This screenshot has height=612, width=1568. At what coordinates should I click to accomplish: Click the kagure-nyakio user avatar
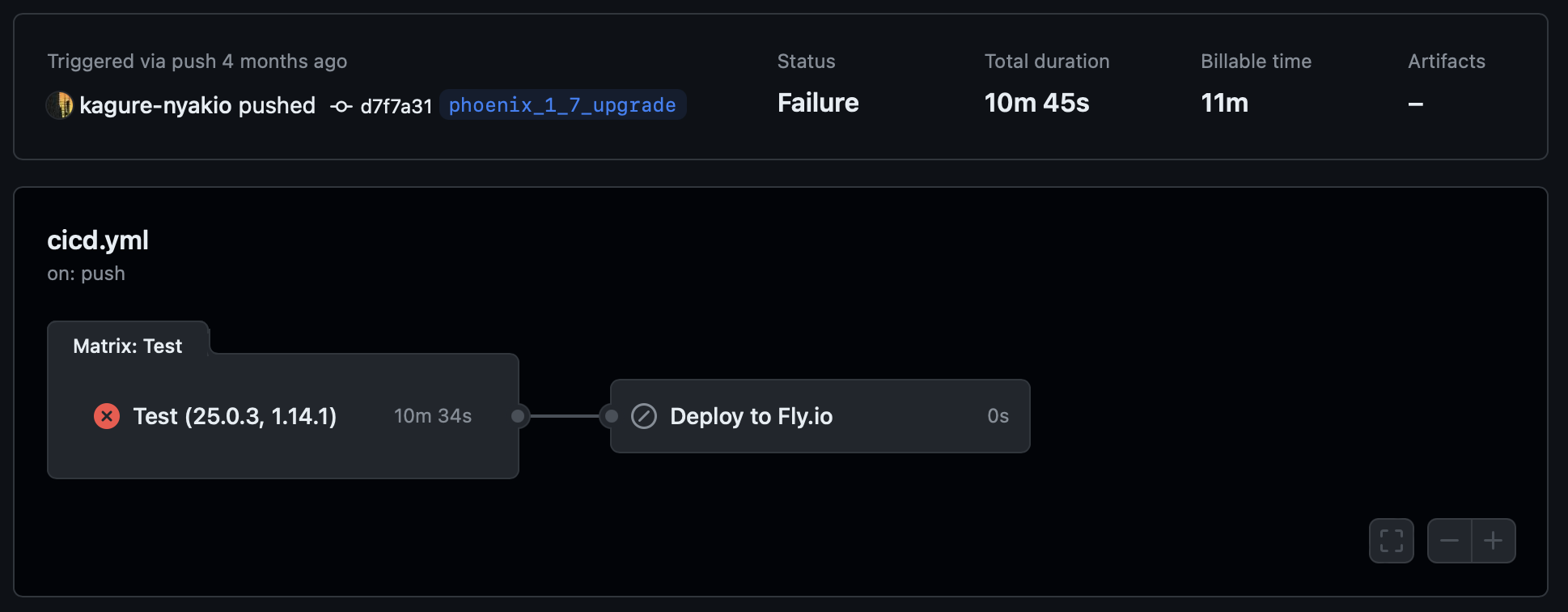[60, 105]
